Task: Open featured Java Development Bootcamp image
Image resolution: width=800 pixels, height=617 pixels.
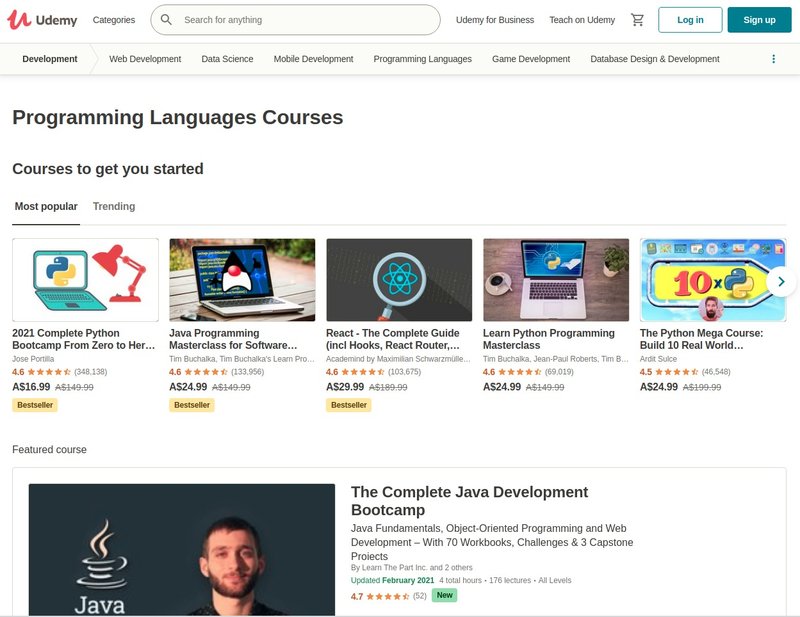Action: [182, 550]
